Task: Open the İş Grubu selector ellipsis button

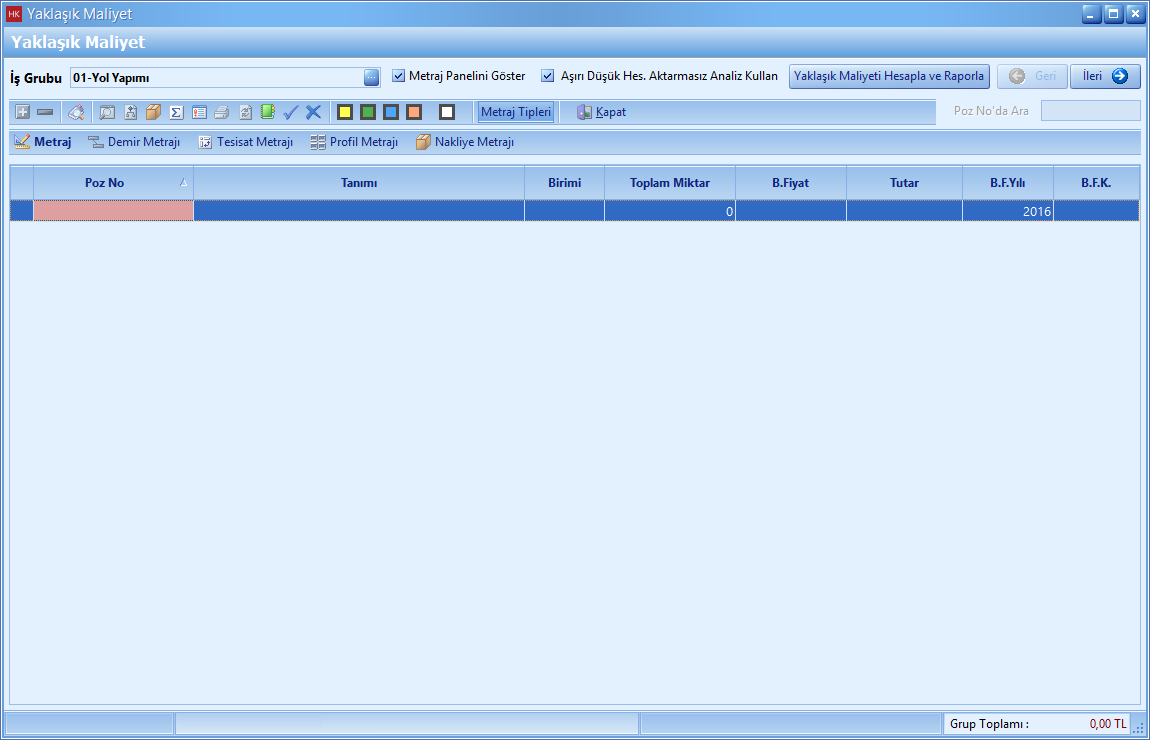Action: pos(371,77)
